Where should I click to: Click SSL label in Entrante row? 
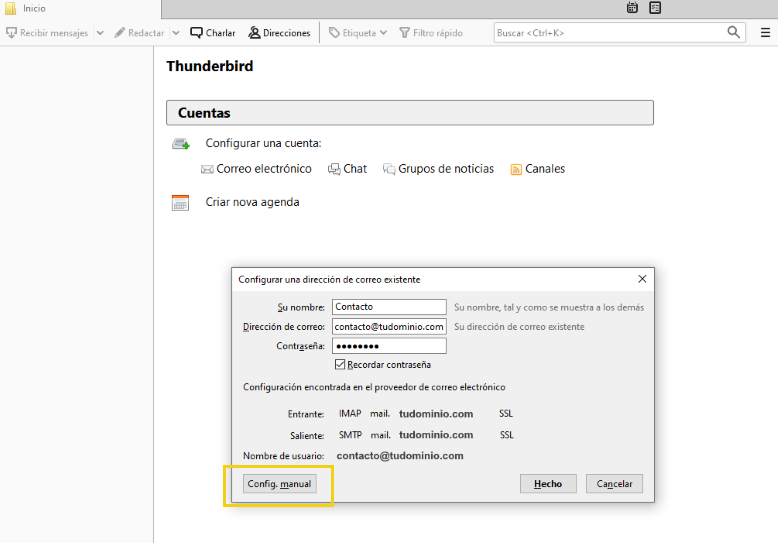click(x=506, y=413)
